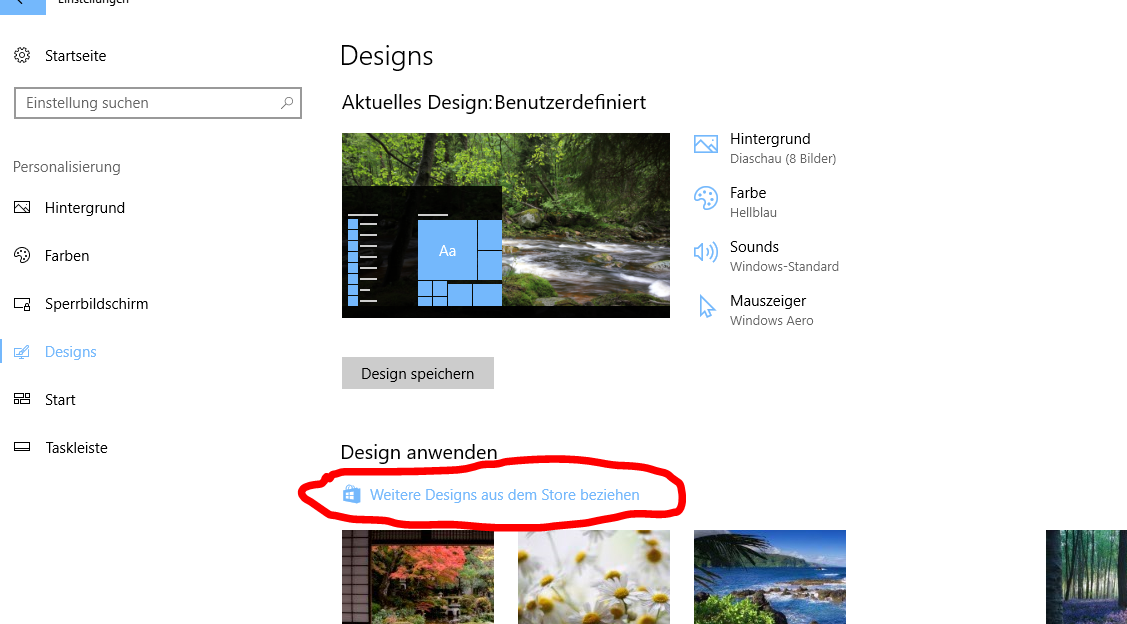Click the Einstellung suchen search field
Image resolution: width=1127 pixels, height=624 pixels.
tap(157, 103)
